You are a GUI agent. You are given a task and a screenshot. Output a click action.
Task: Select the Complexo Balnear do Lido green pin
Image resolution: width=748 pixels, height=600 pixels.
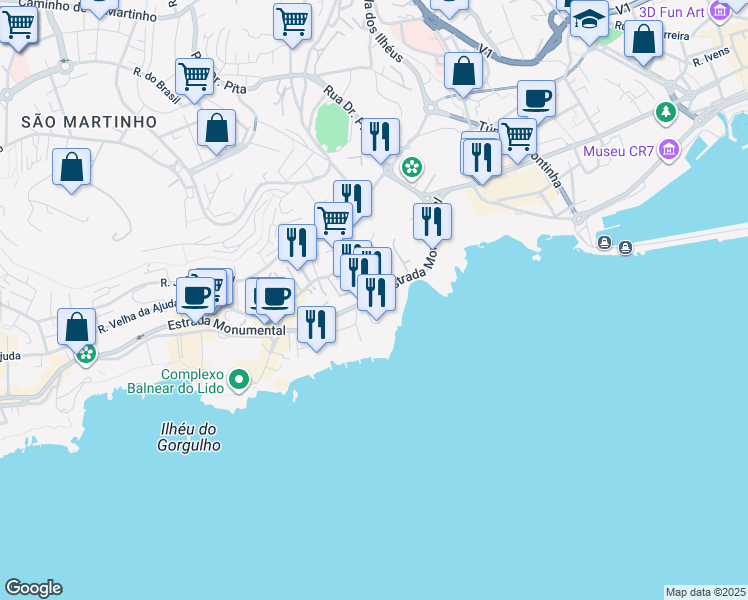238,380
